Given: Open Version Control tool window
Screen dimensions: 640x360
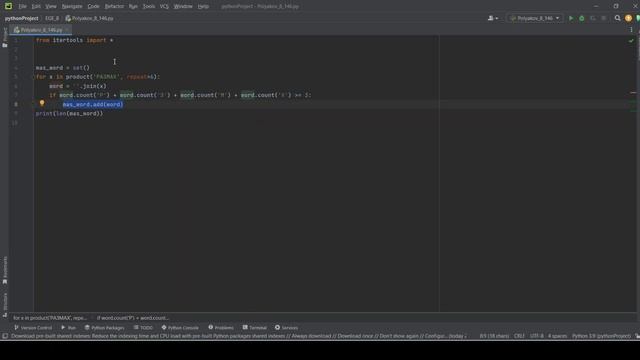Looking at the screenshot, I should 33,328.
